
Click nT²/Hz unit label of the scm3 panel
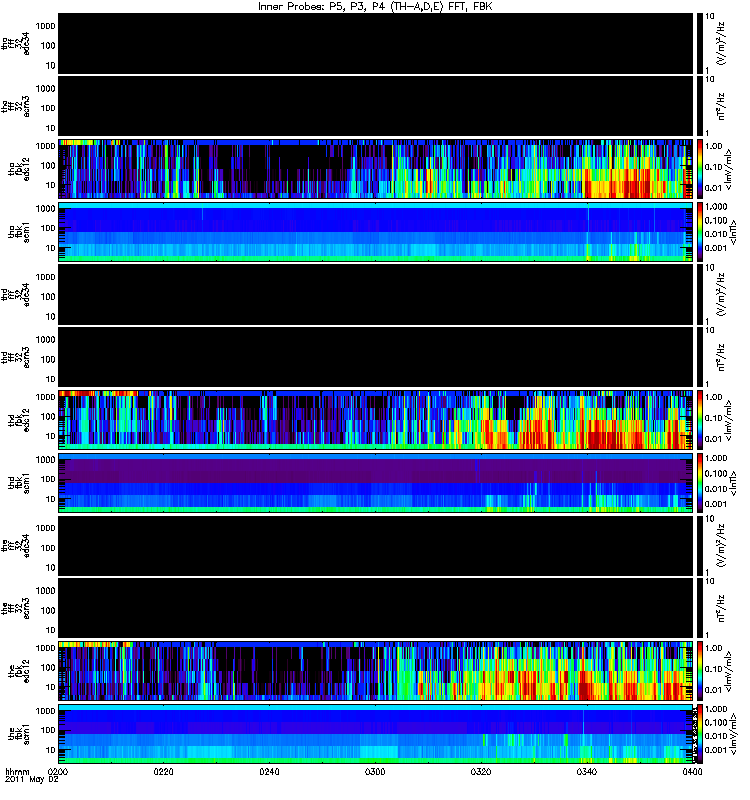(721, 608)
